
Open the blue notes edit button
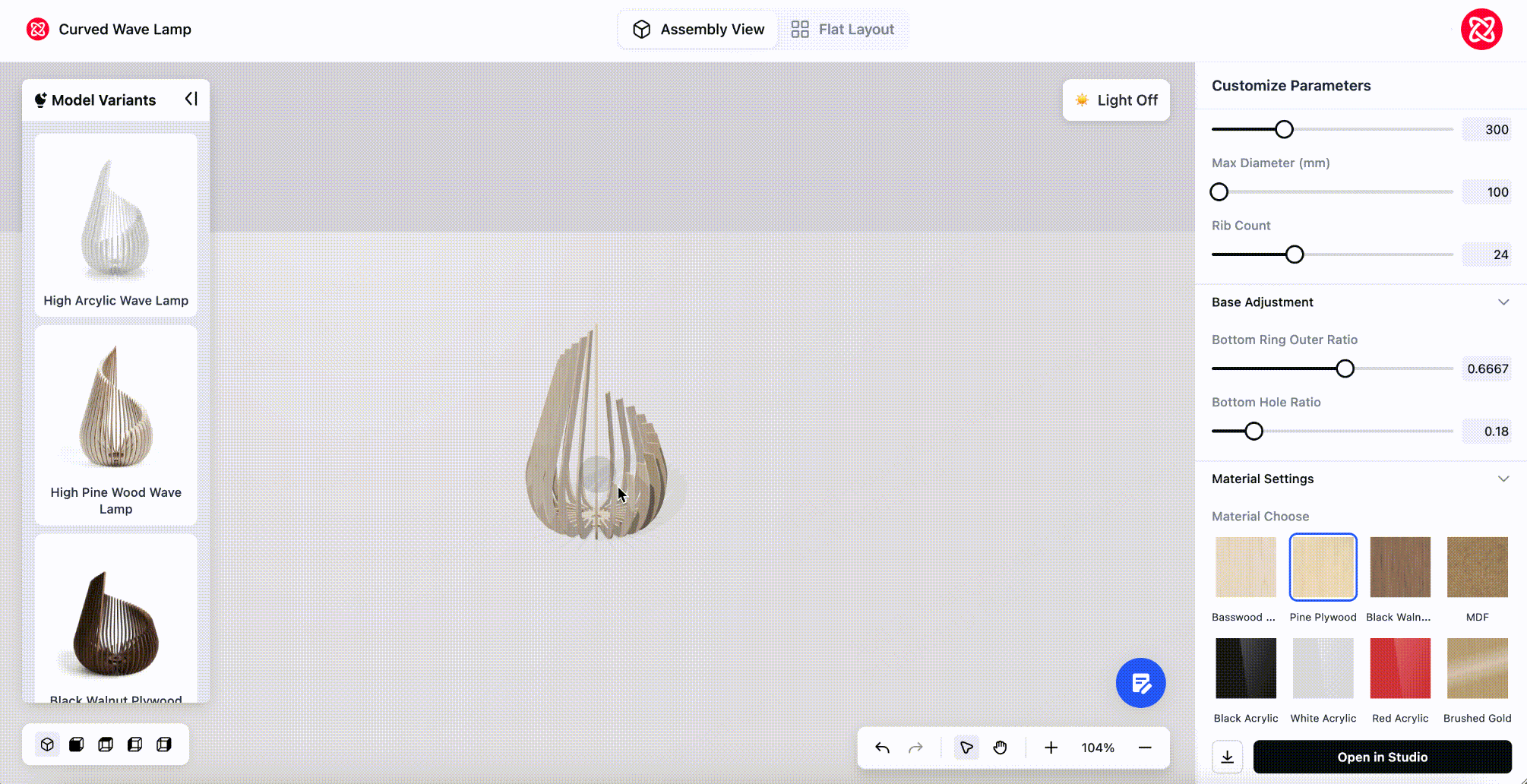(x=1140, y=683)
